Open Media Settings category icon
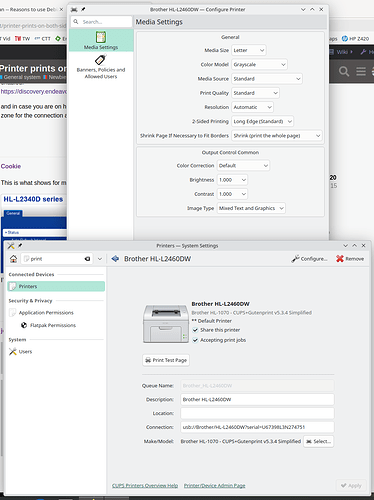The image size is (374, 500). tap(101, 37)
